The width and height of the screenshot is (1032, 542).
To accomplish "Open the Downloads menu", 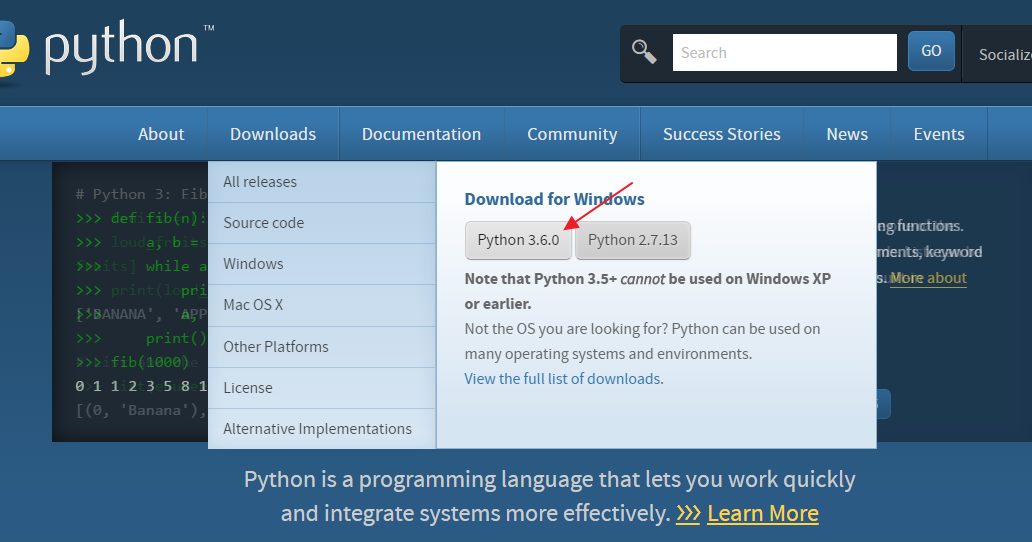I will click(x=273, y=134).
